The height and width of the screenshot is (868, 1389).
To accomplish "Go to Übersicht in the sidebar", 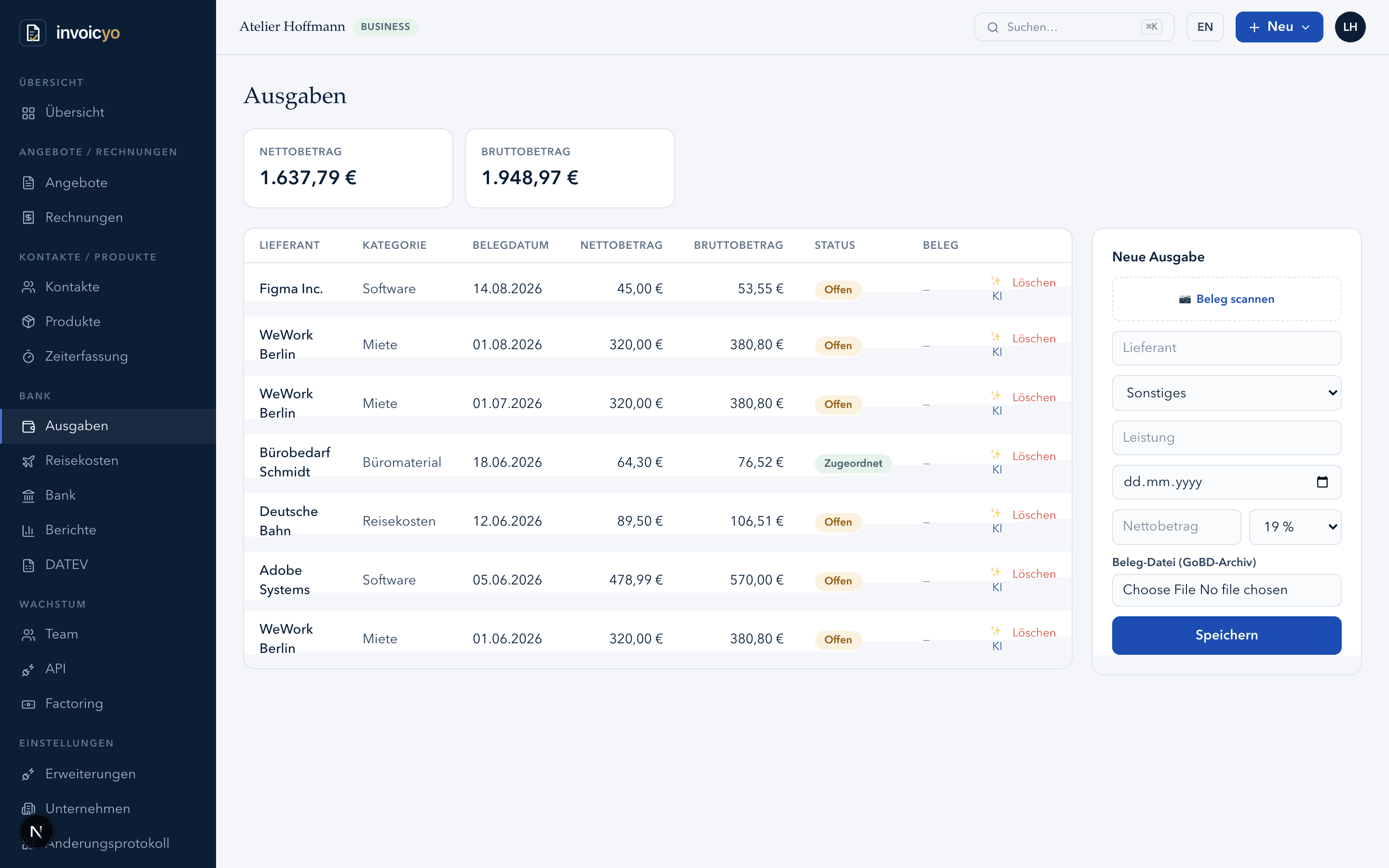I will [x=108, y=113].
